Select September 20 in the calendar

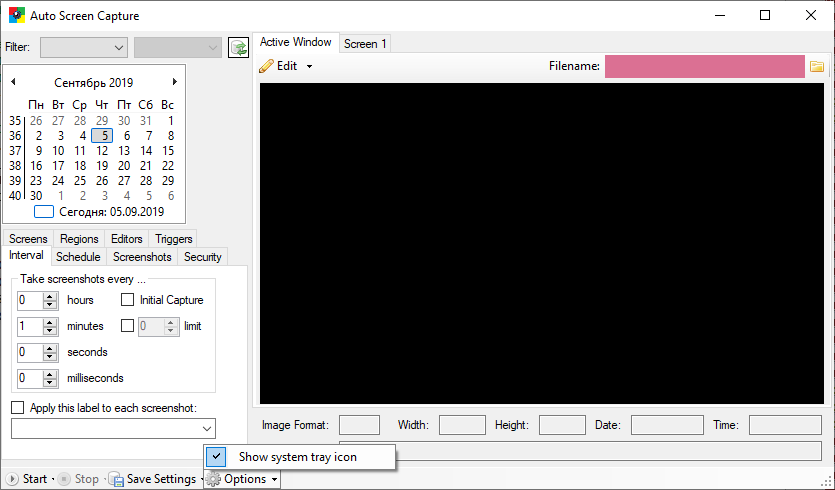coord(124,166)
